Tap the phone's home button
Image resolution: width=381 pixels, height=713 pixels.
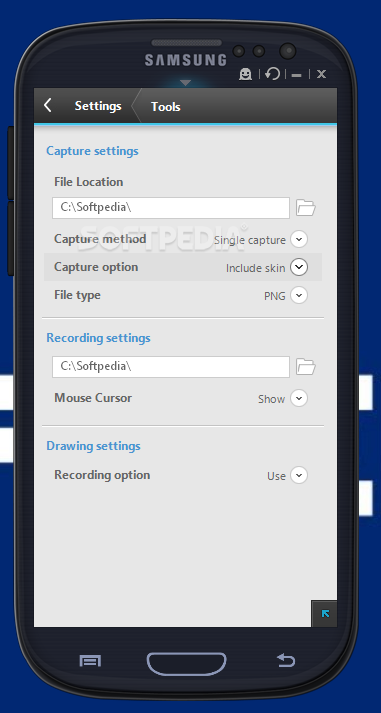coord(186,664)
